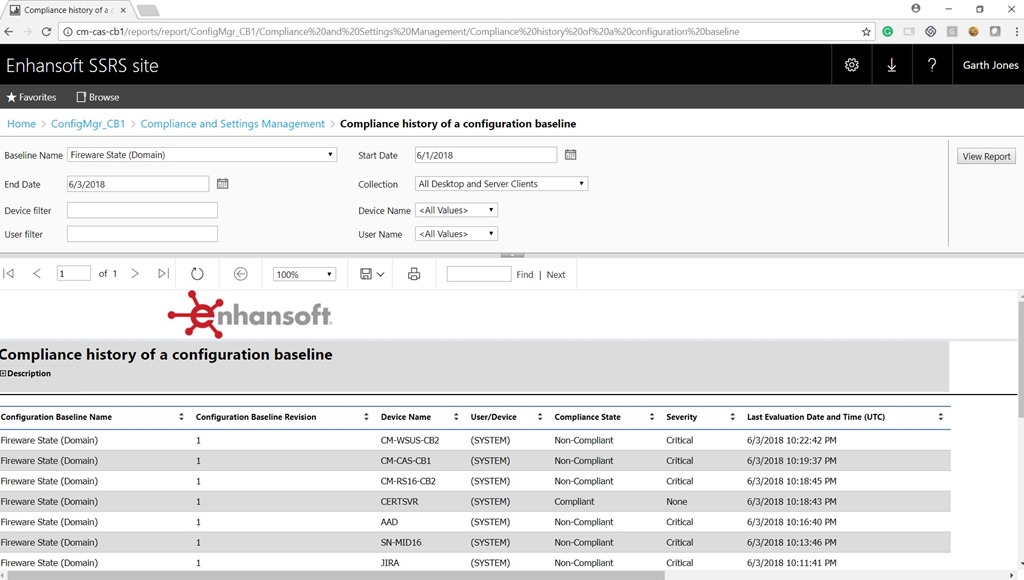Print the report using printer icon
The image size is (1024, 580).
point(414,274)
